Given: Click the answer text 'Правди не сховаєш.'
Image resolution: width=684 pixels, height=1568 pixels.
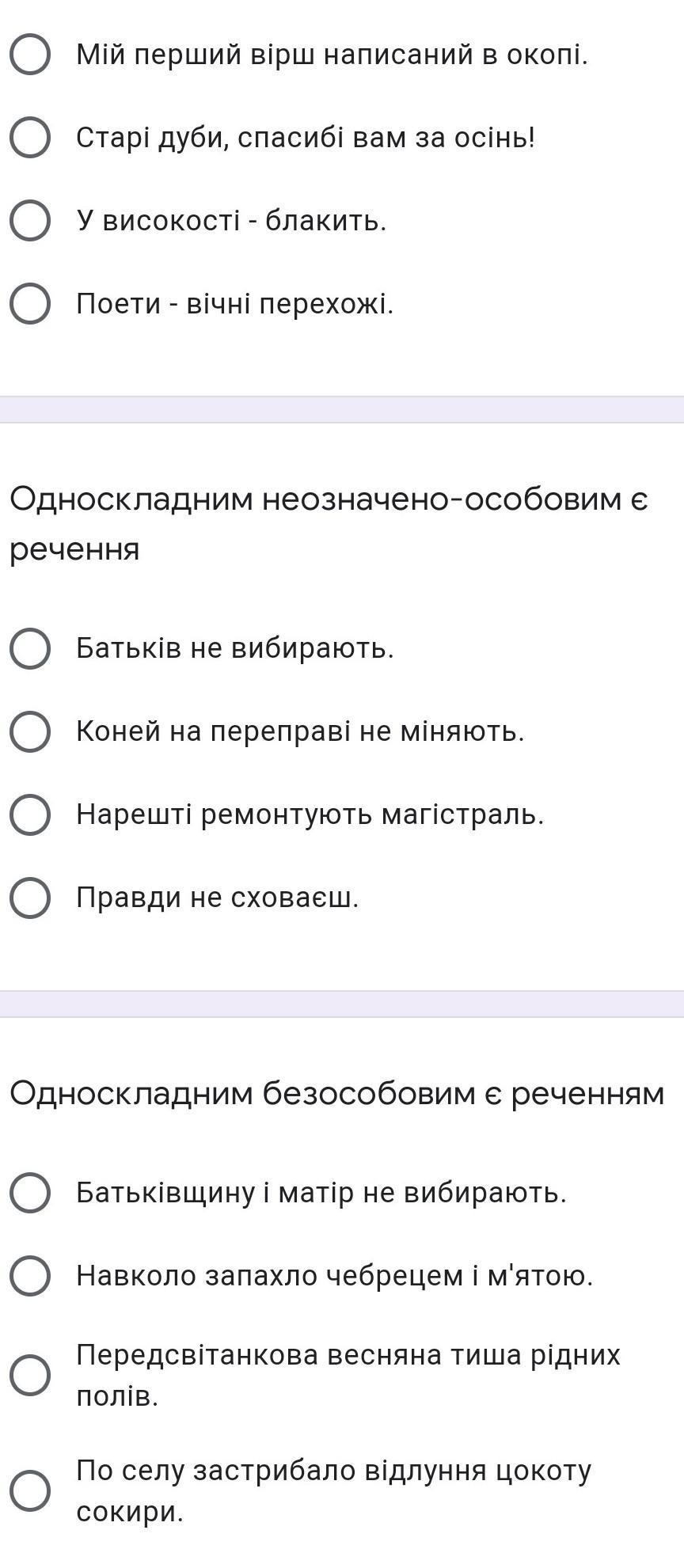Looking at the screenshot, I should [218, 898].
